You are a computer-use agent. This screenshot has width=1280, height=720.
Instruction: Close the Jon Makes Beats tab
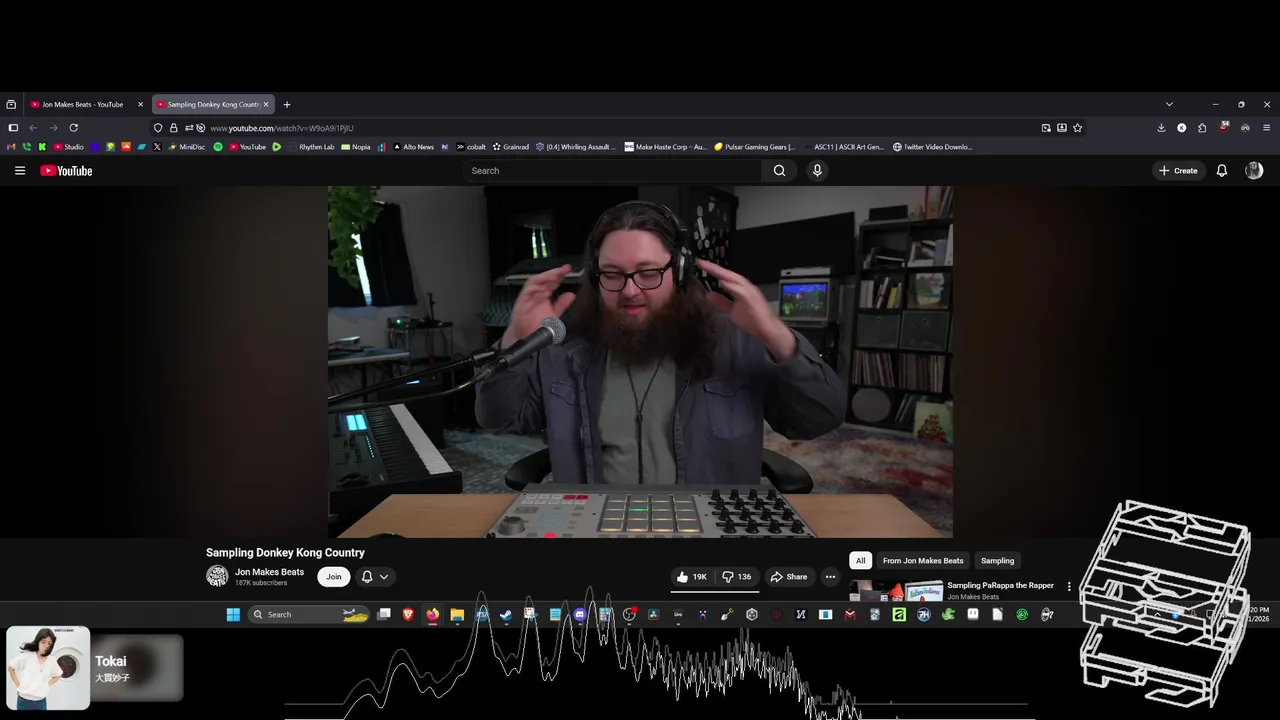pyautogui.click(x=140, y=104)
